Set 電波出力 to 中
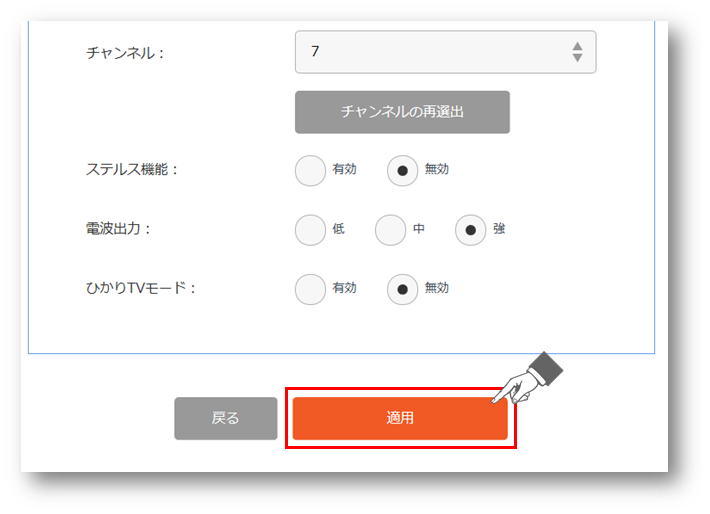Image resolution: width=710 pixels, height=514 pixels. pos(390,230)
